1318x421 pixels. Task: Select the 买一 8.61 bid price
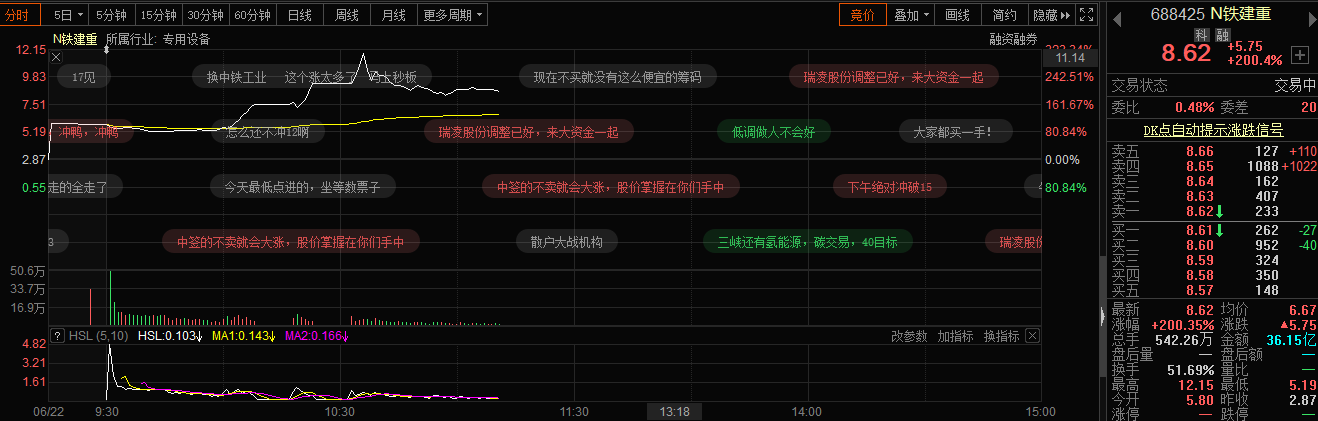[1199, 230]
